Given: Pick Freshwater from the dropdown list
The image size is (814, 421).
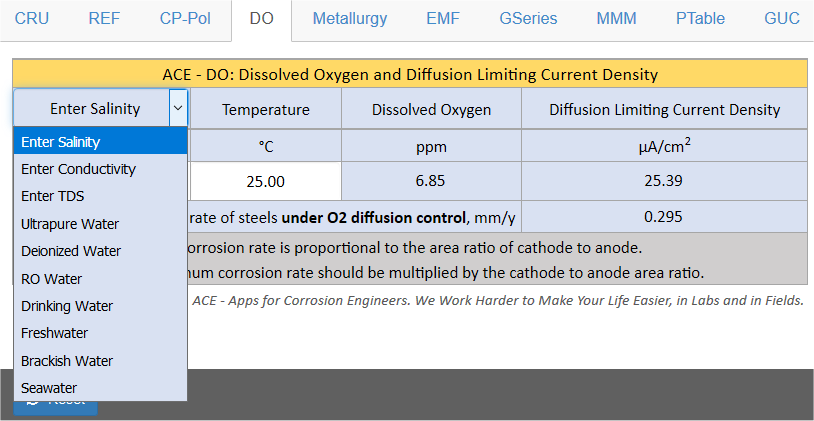Looking at the screenshot, I should (x=55, y=333).
